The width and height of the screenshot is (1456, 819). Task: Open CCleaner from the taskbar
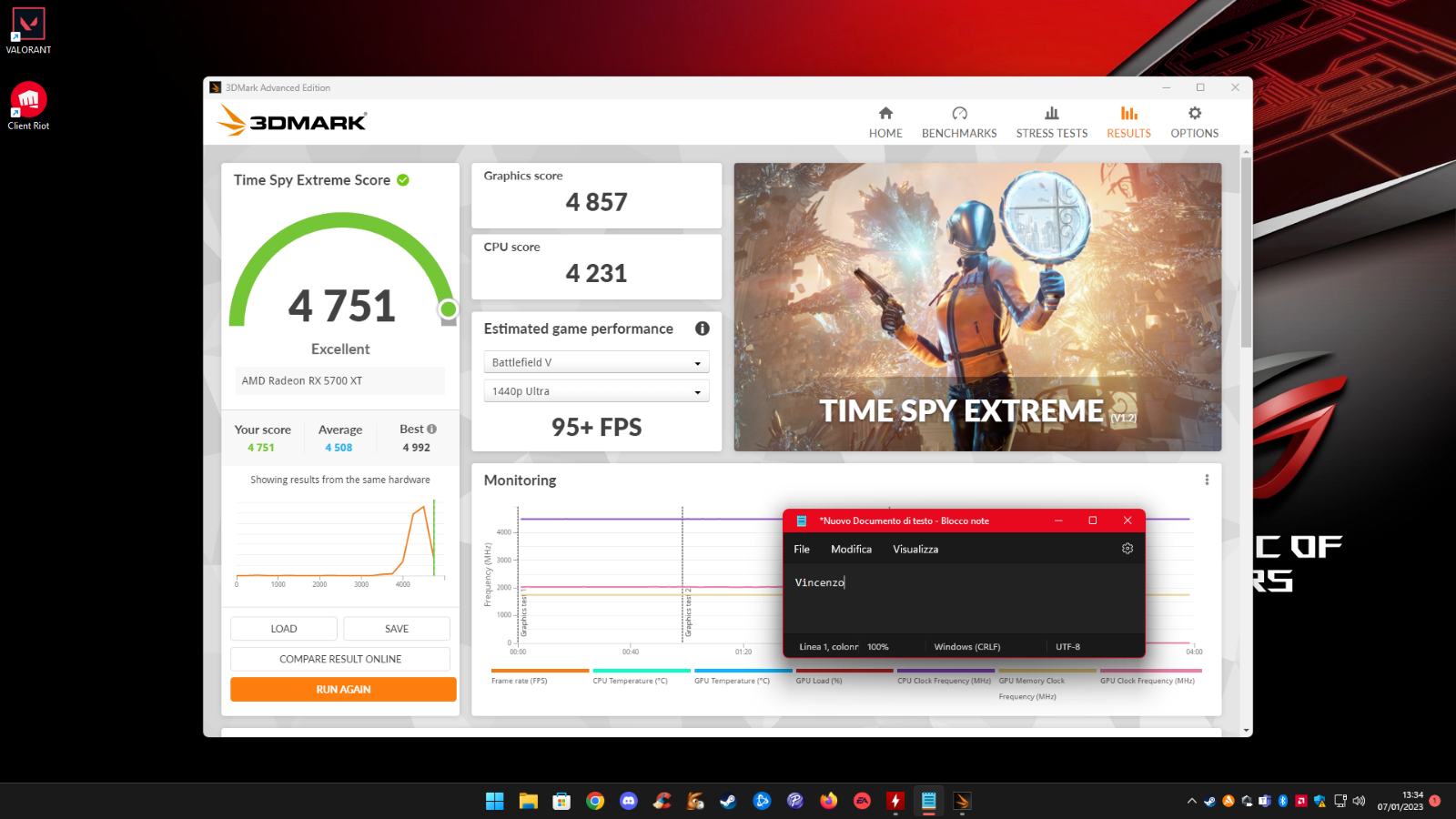[x=662, y=801]
